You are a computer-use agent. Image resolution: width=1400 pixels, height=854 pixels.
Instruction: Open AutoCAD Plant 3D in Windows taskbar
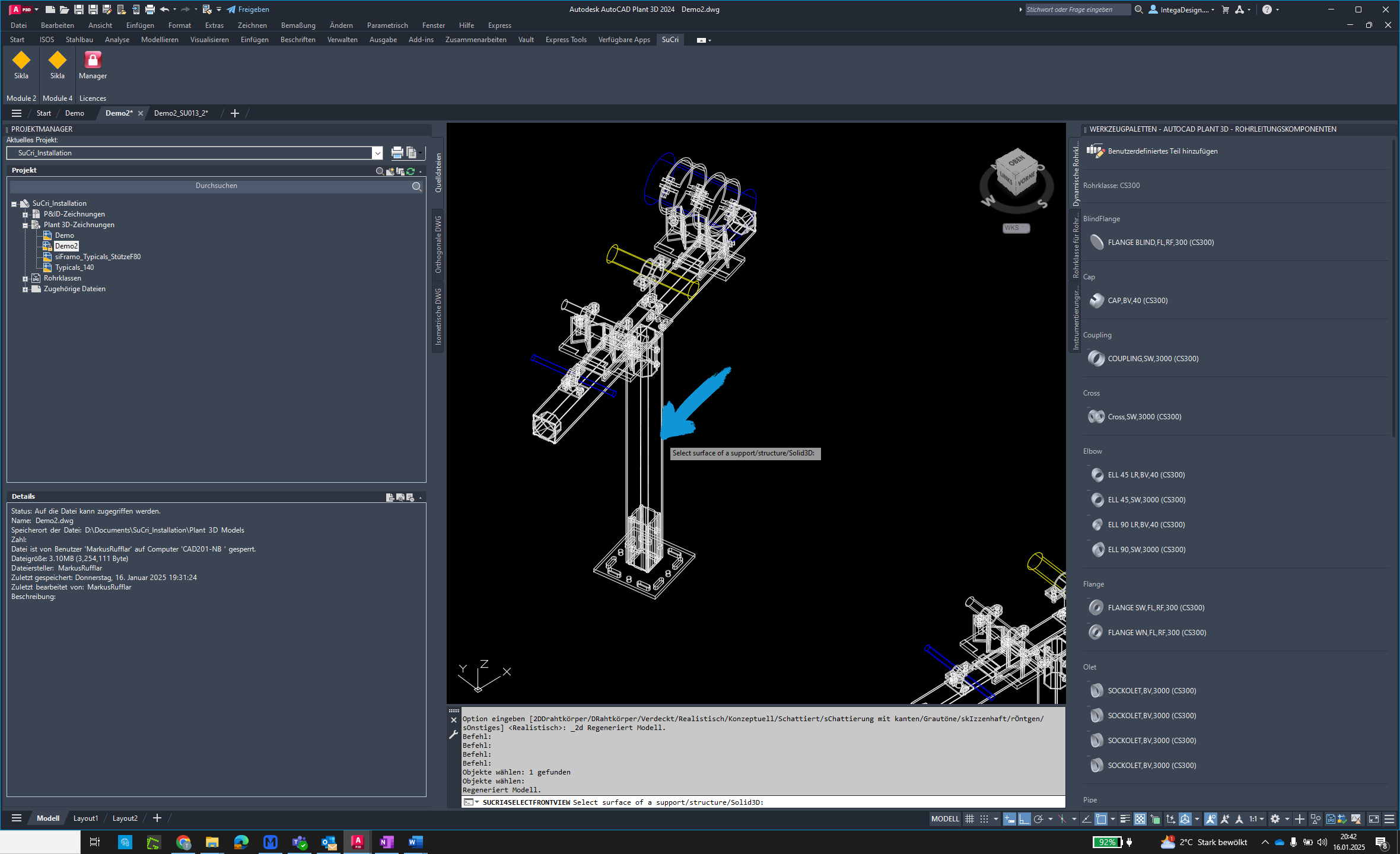pos(357,842)
